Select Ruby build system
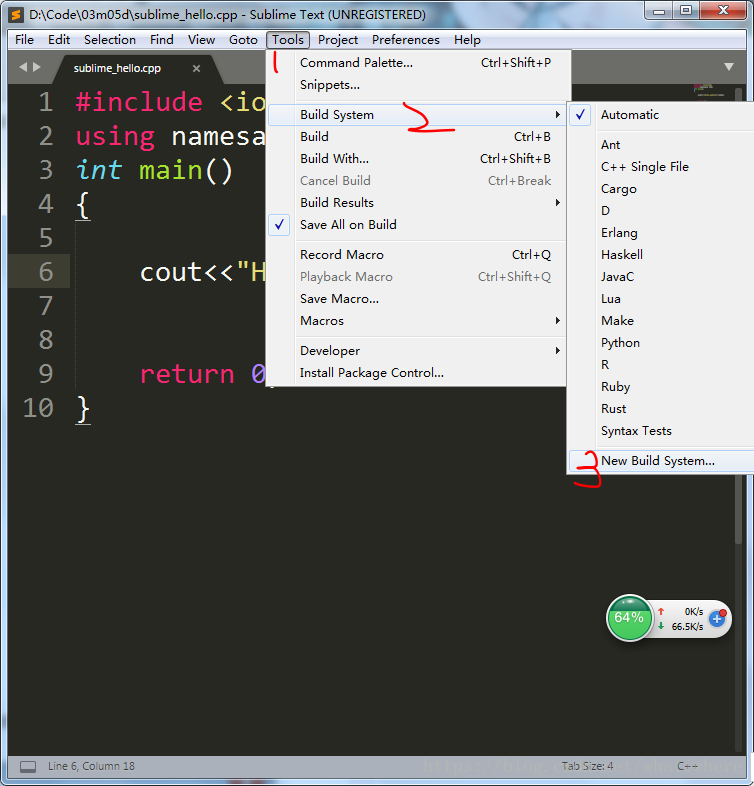Image resolution: width=754 pixels, height=786 pixels. click(661, 387)
